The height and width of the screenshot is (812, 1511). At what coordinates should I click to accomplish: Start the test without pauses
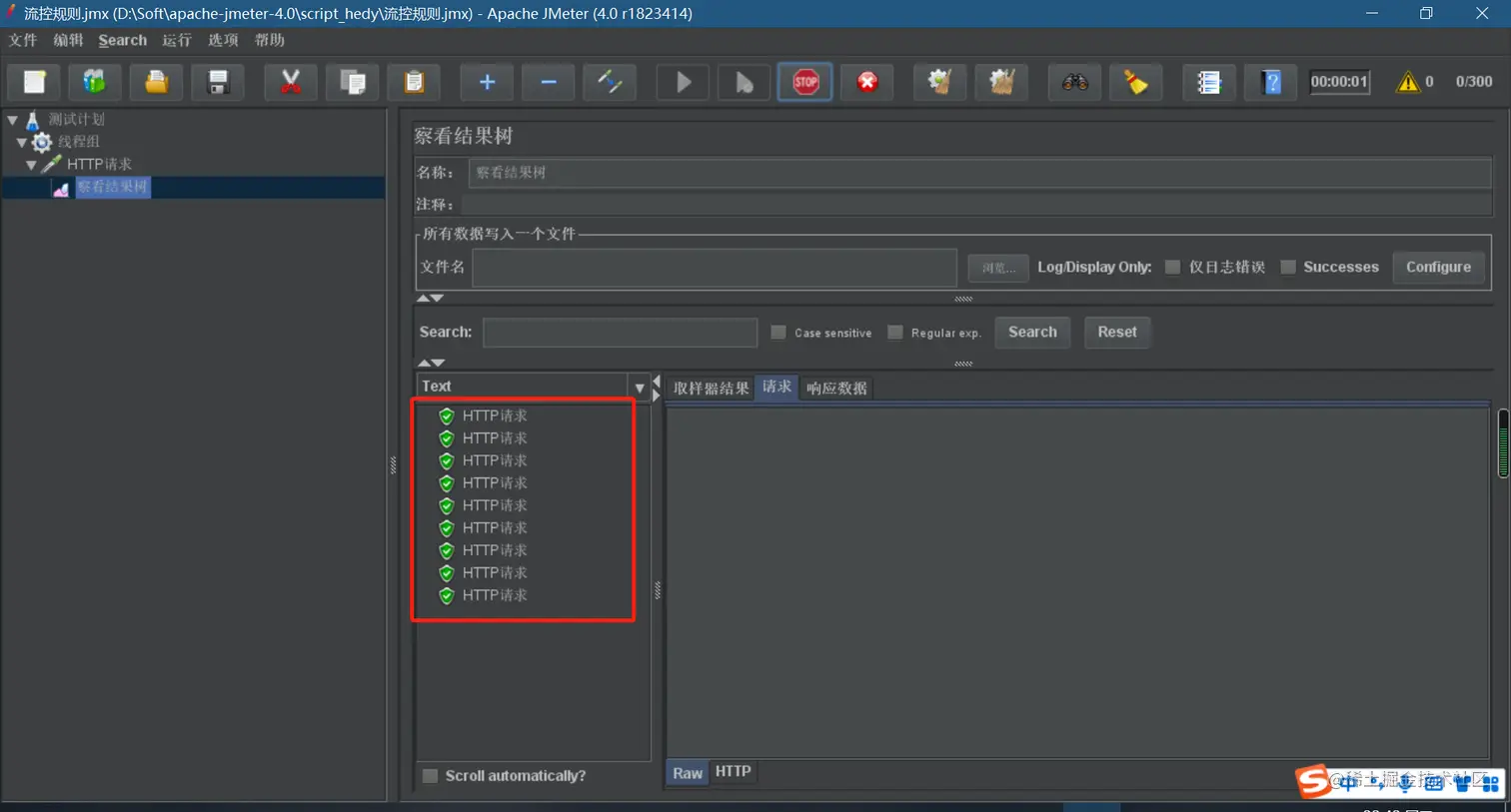745,82
